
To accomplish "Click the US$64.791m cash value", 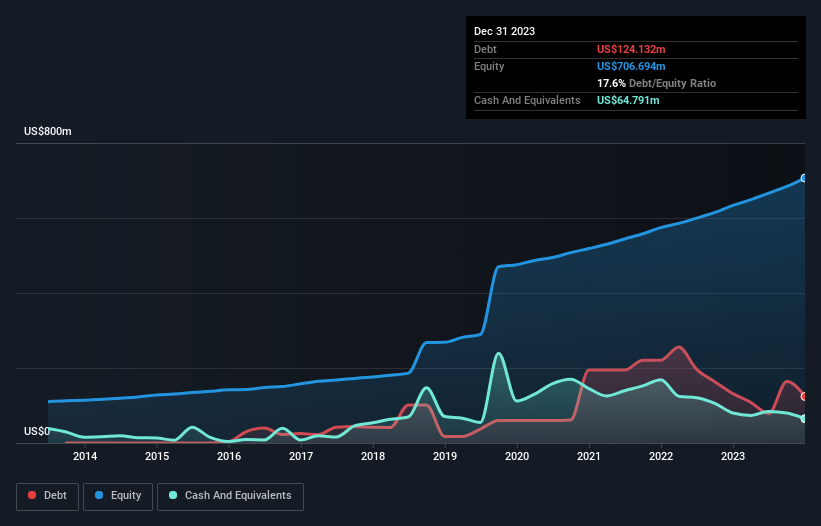I will pos(628,100).
